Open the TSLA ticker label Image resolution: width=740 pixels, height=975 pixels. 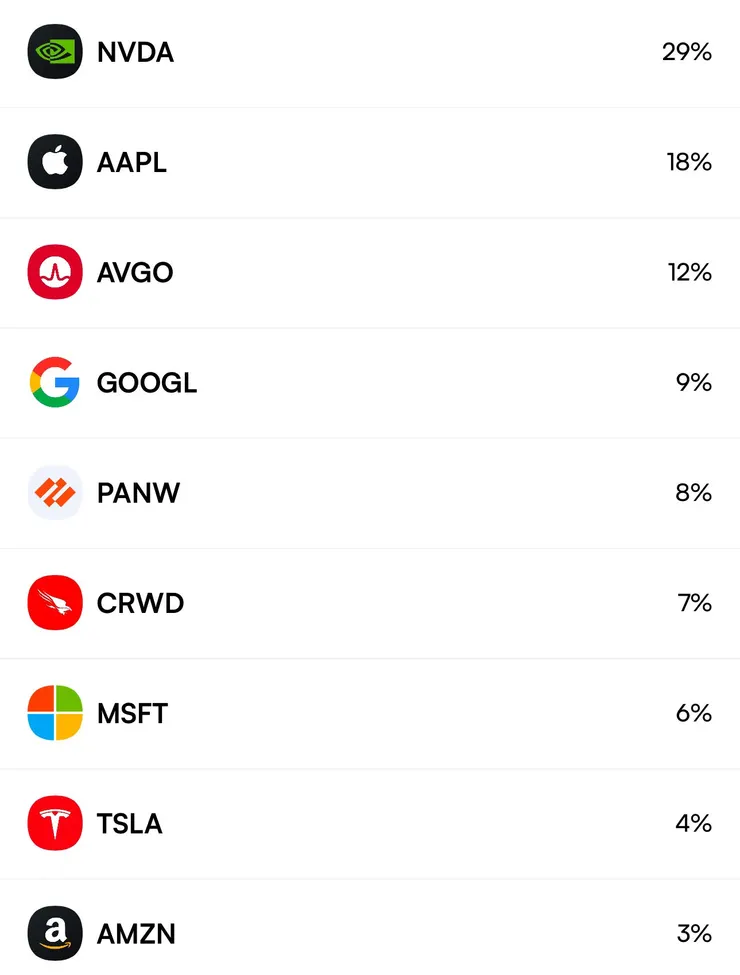coord(129,823)
